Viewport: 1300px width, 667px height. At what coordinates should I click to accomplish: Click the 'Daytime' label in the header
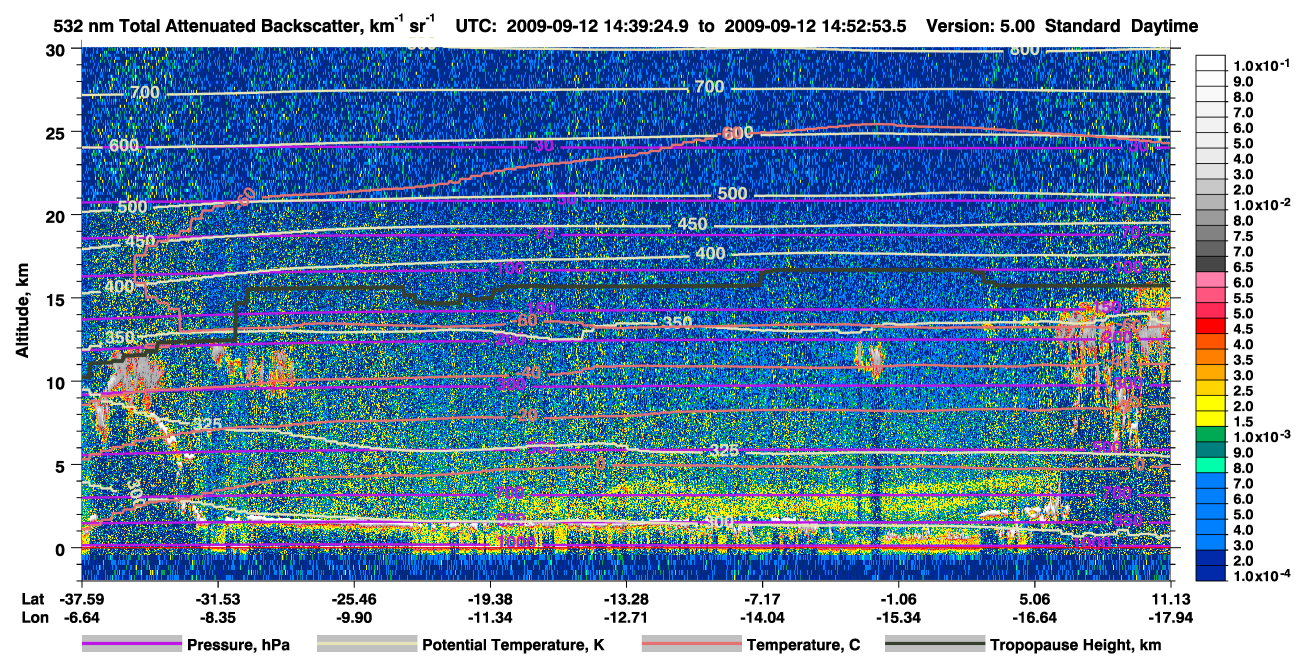coord(1164,25)
